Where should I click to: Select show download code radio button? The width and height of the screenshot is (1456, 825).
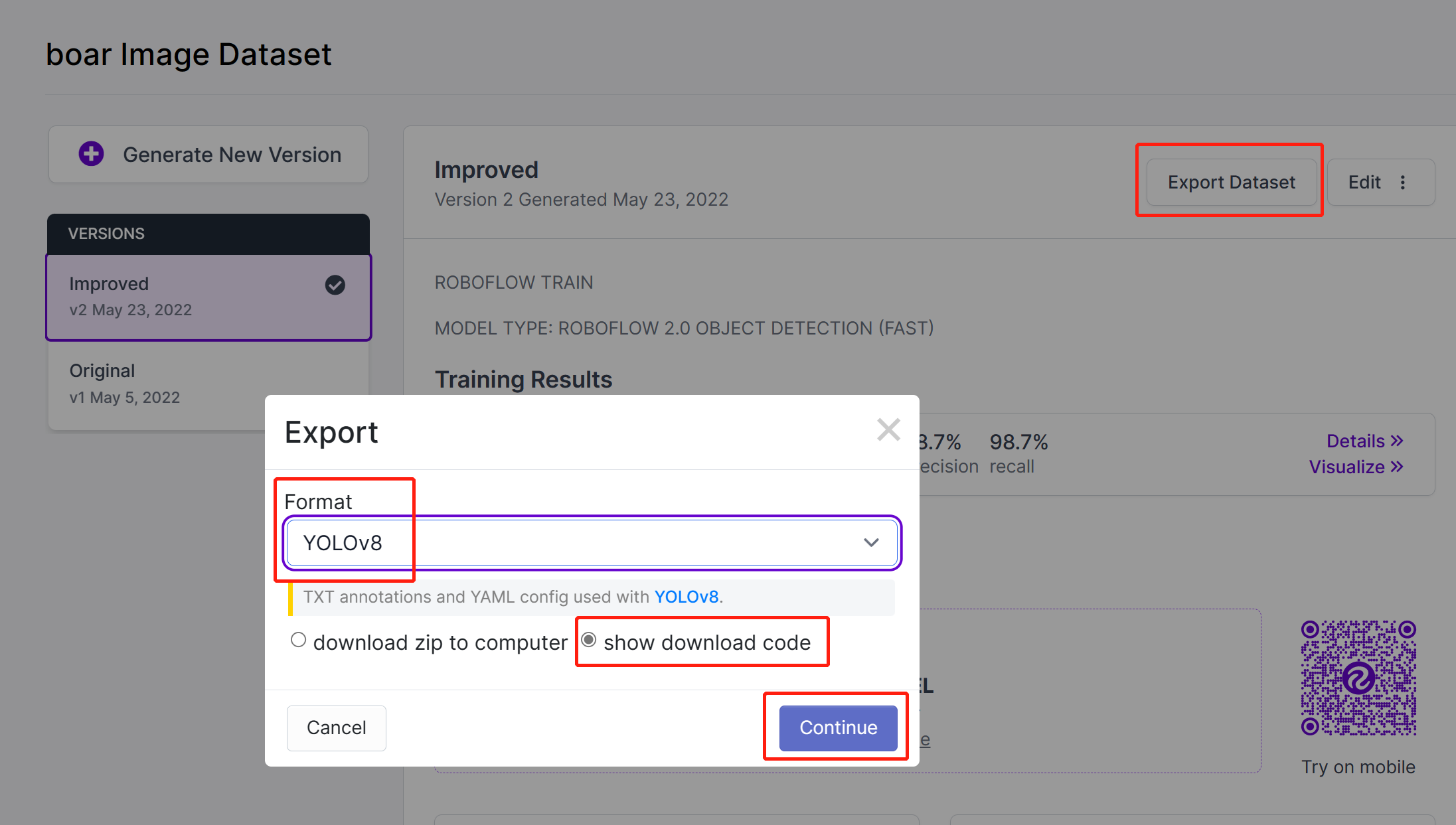coord(589,640)
